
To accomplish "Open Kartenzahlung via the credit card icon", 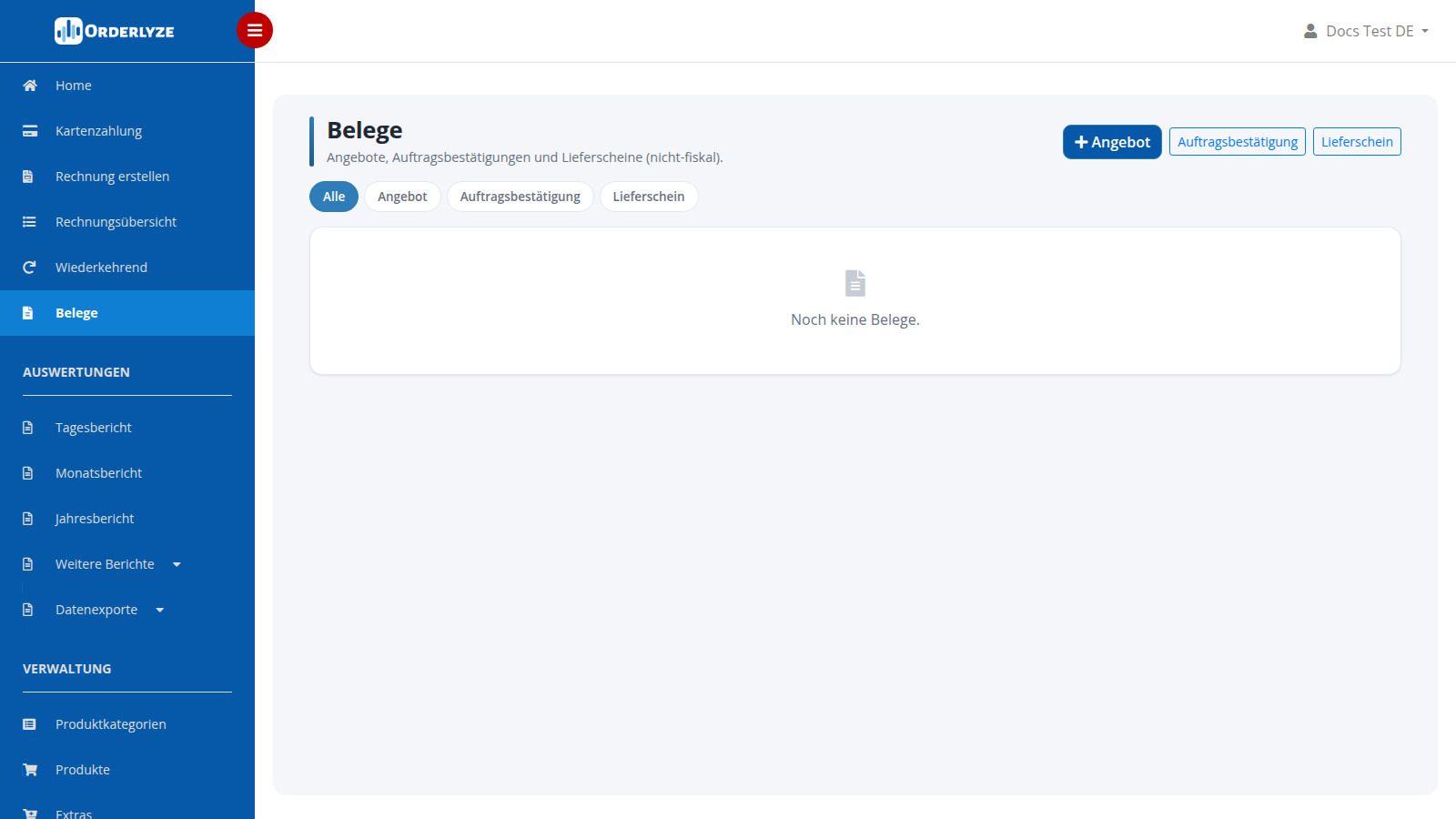I will 30,131.
